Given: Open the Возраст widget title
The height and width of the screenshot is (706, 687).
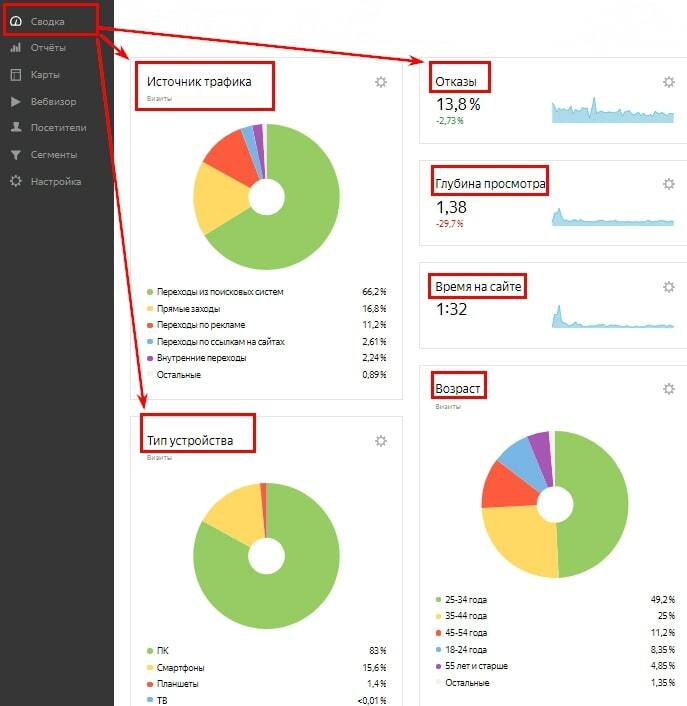Looking at the screenshot, I should pos(457,389).
